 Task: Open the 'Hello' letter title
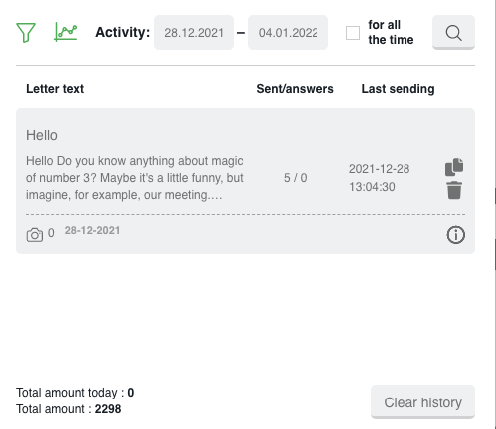(42, 135)
